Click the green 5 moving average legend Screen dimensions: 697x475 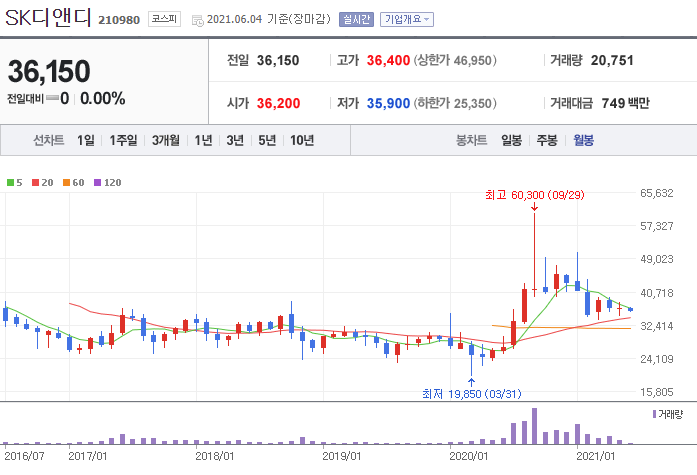coord(15,183)
